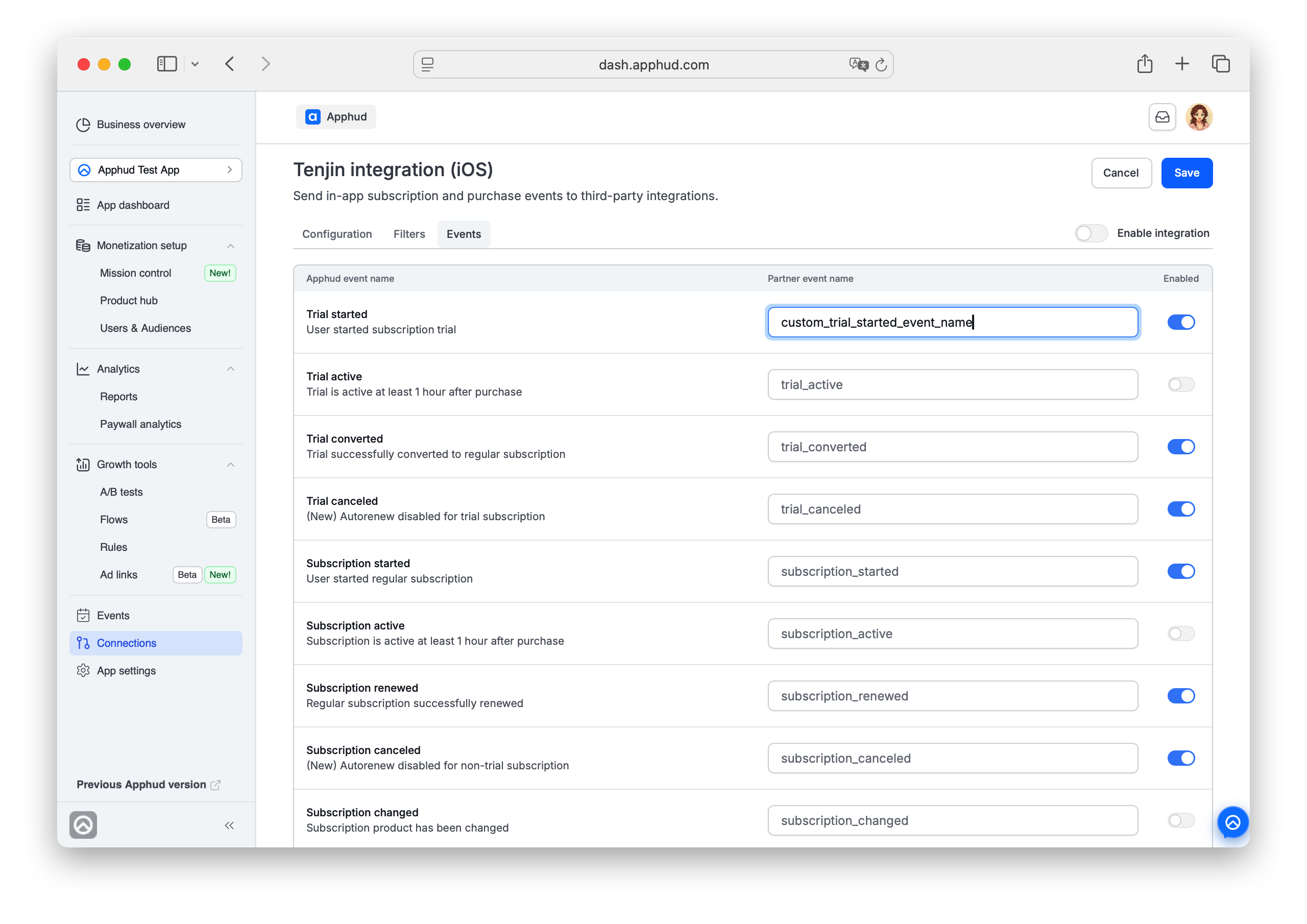This screenshot has height=924, width=1307.
Task: Click the Analytics chart icon
Action: 83,369
